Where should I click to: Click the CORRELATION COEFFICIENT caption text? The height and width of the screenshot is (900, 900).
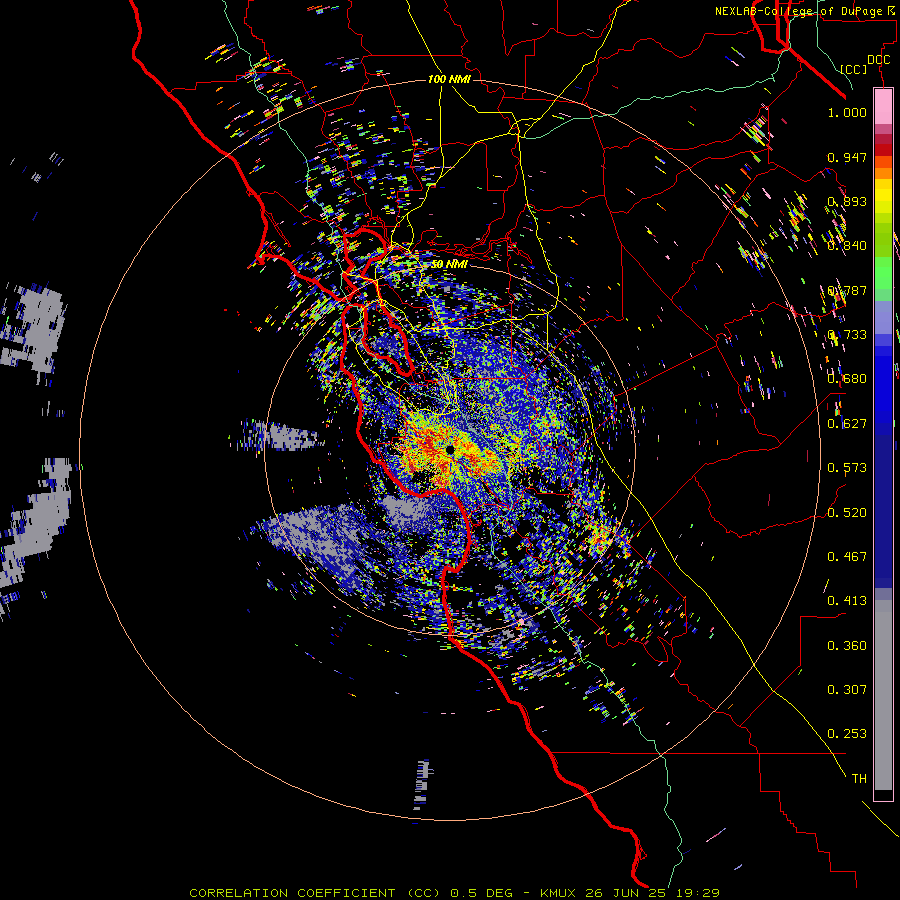pos(296,893)
